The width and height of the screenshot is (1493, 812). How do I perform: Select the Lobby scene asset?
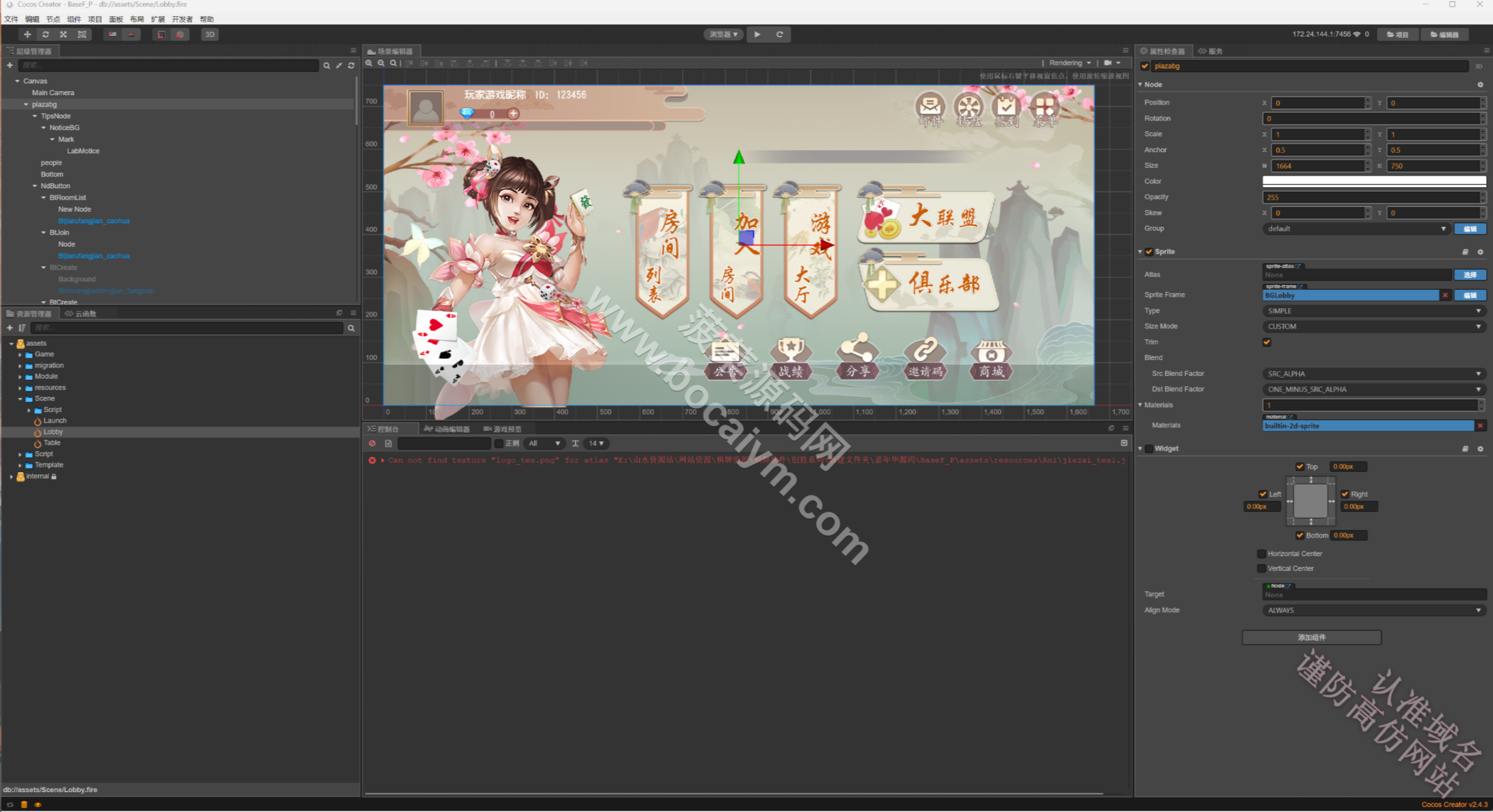52,432
